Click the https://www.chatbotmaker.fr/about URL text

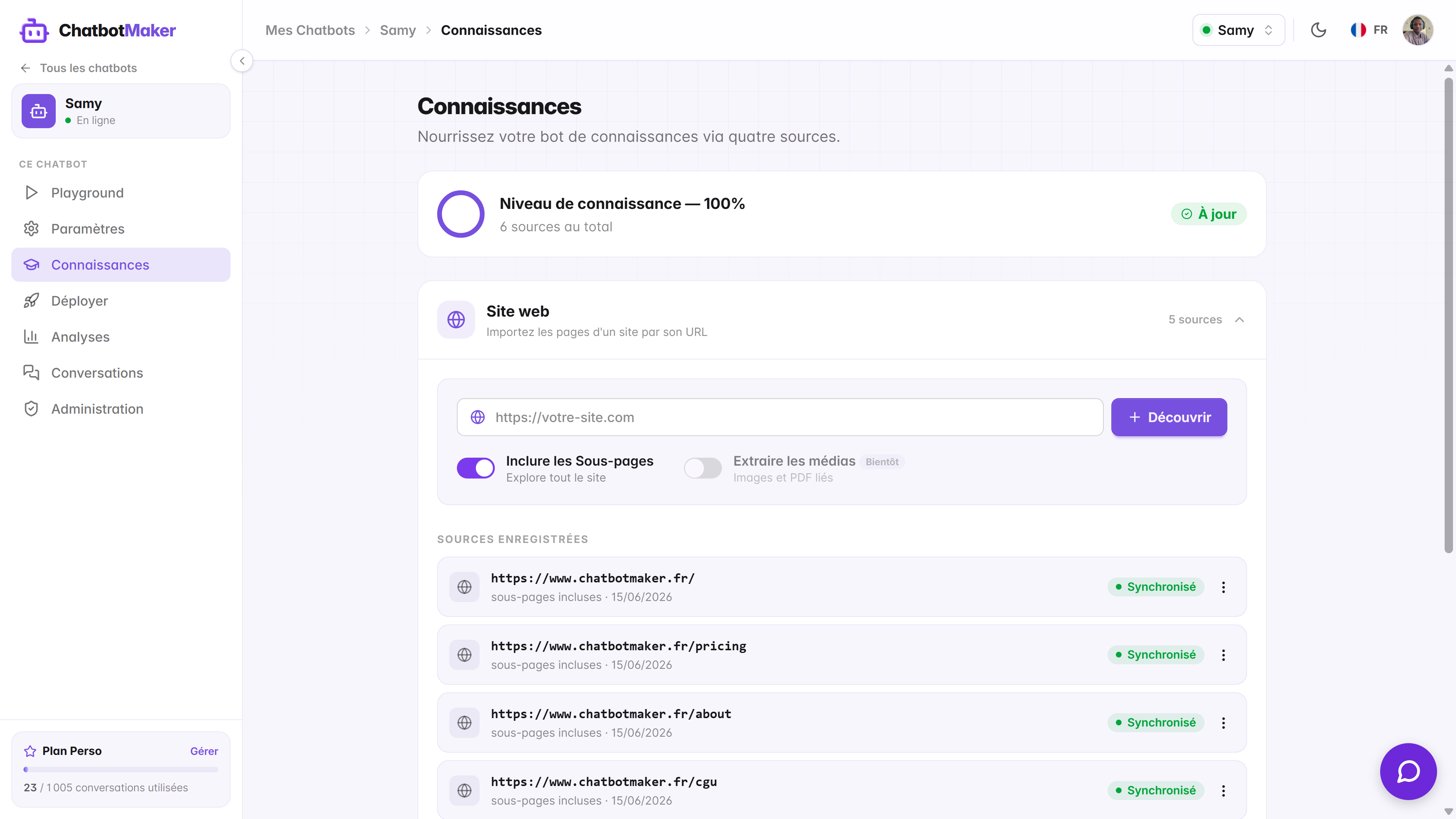coord(611,714)
